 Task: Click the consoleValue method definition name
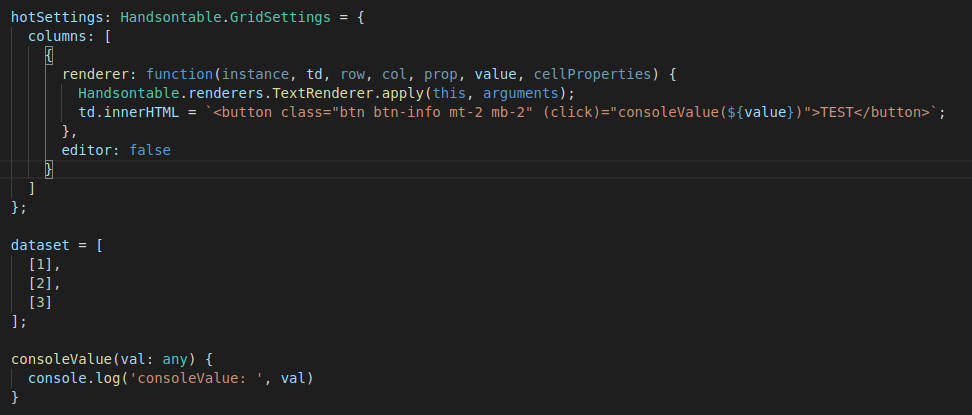coord(61,359)
